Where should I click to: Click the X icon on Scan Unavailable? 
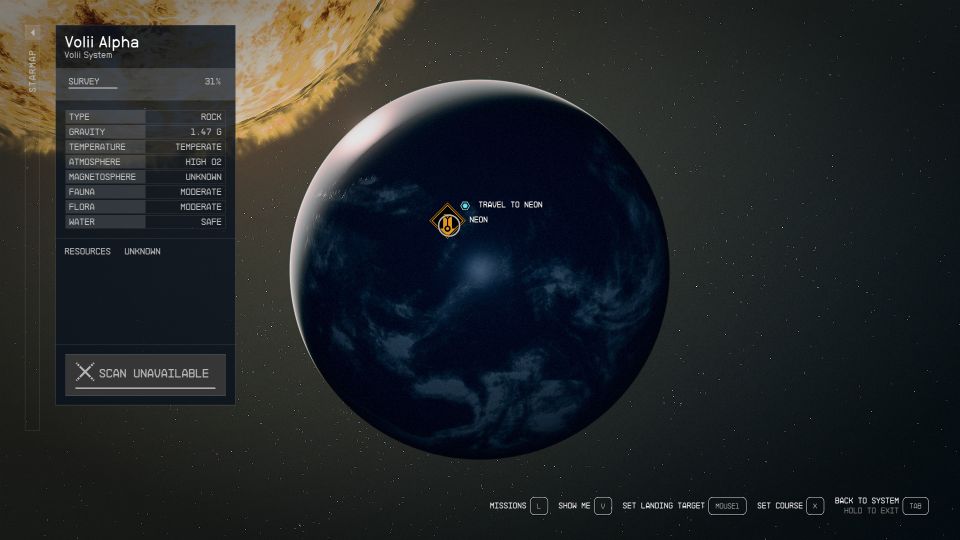pos(84,372)
